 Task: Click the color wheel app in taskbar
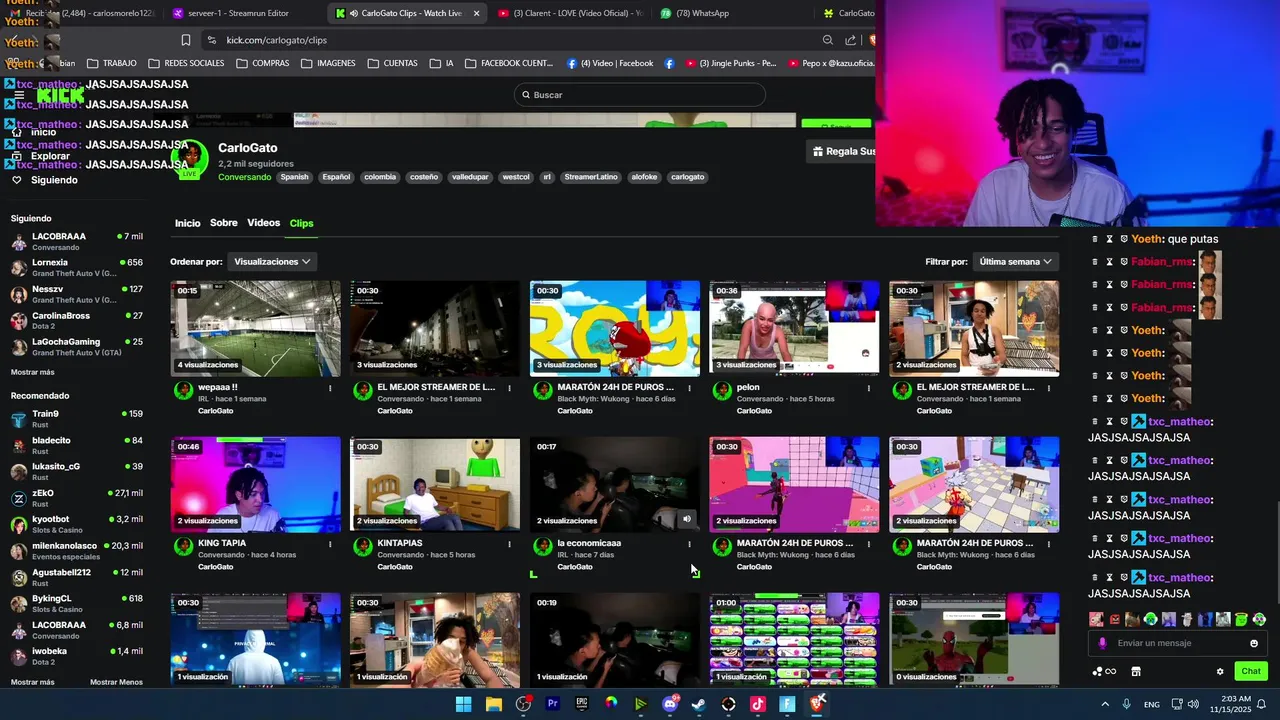point(611,704)
